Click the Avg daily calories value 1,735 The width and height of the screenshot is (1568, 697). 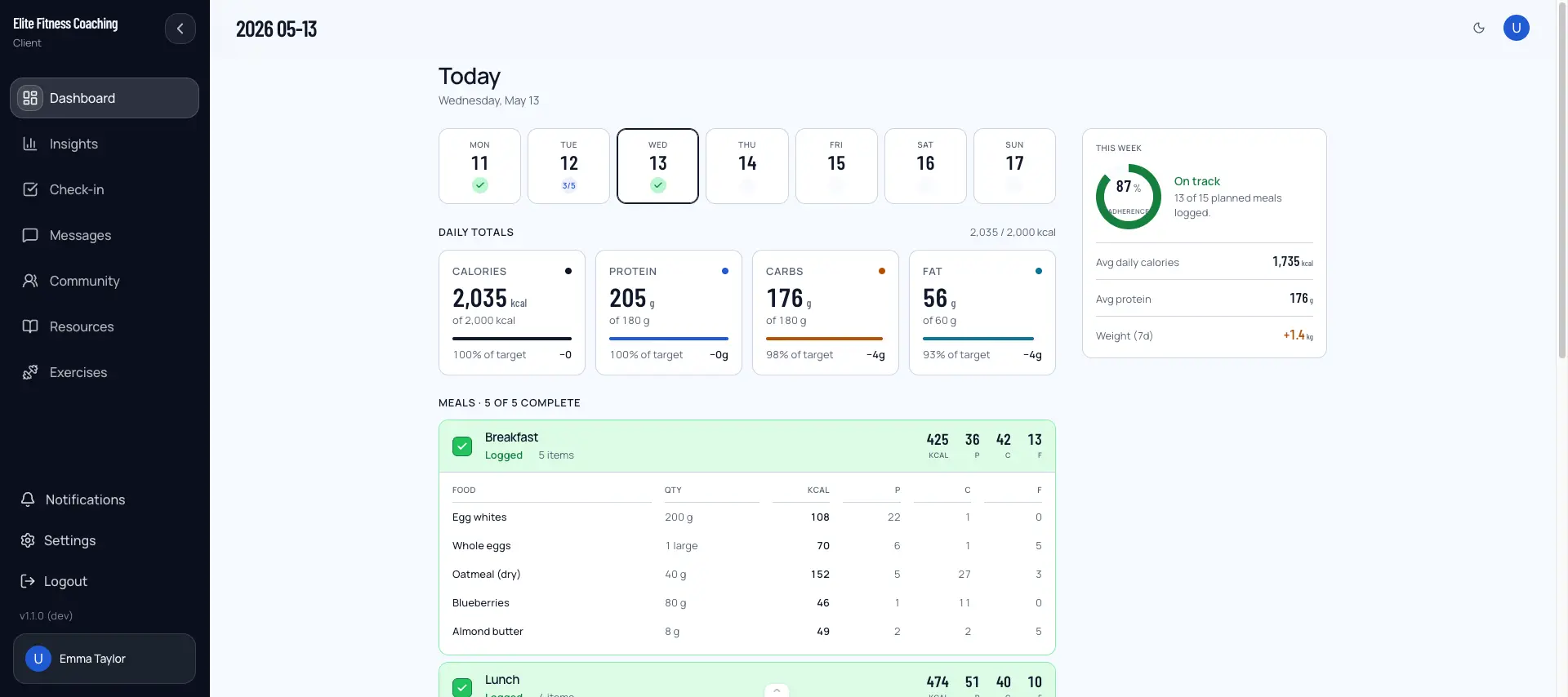pyautogui.click(x=1293, y=262)
